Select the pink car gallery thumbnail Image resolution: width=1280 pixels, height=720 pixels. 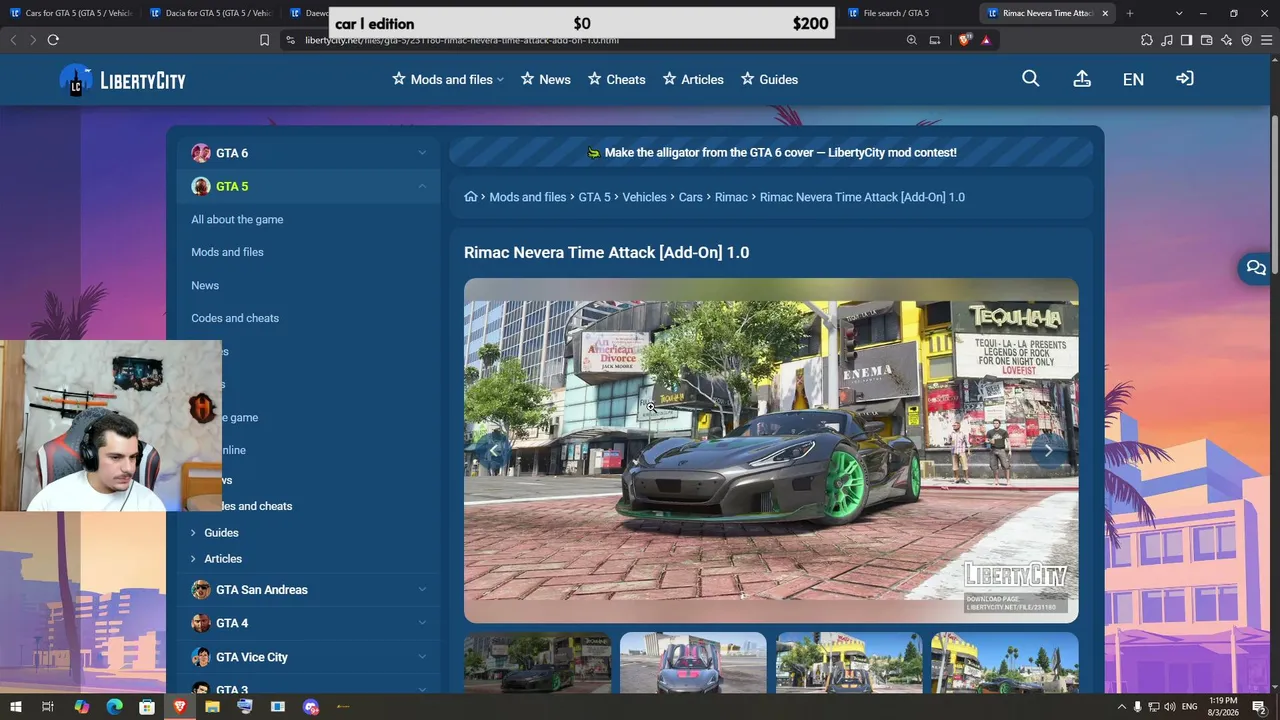point(693,662)
